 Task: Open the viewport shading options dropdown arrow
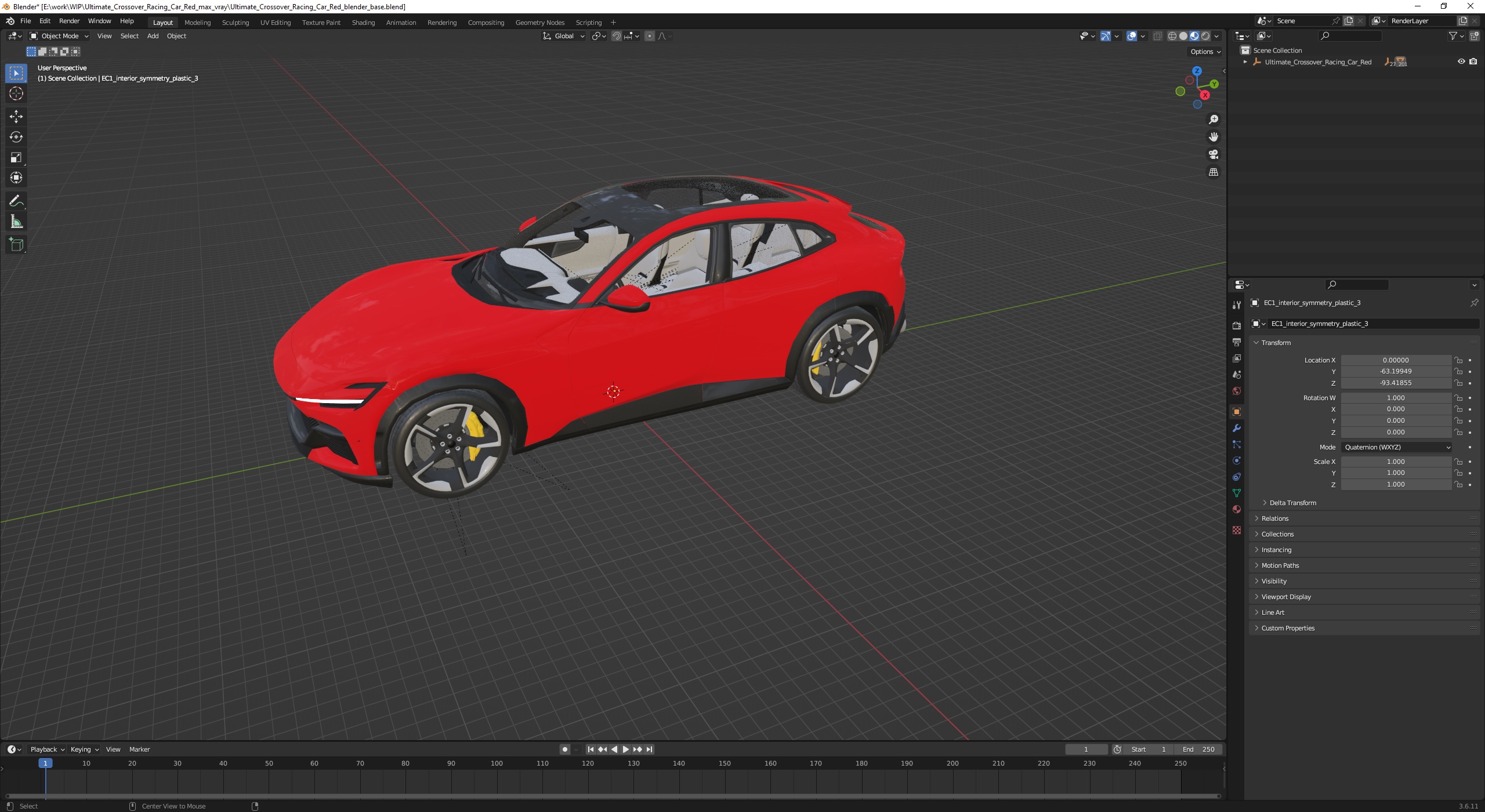coord(1217,36)
